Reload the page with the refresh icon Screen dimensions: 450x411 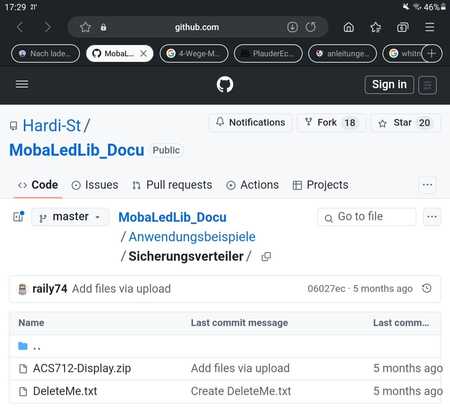(311, 27)
